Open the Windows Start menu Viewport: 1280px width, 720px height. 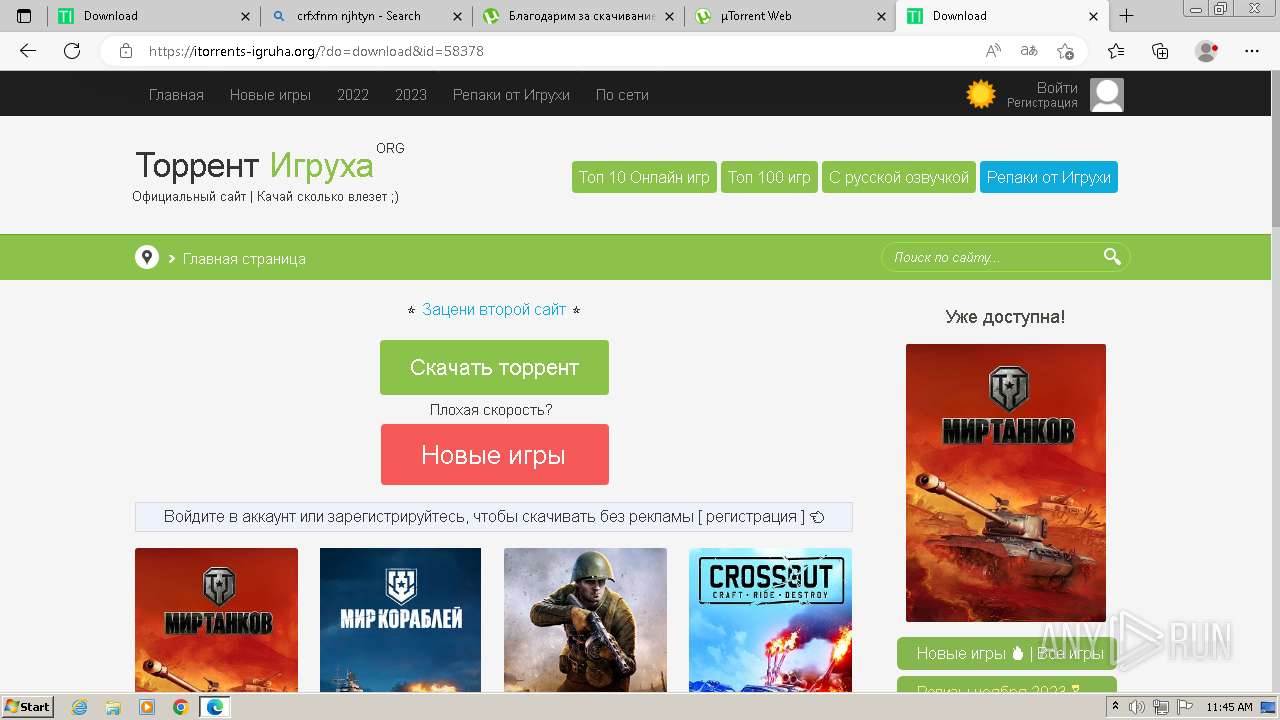click(27, 707)
